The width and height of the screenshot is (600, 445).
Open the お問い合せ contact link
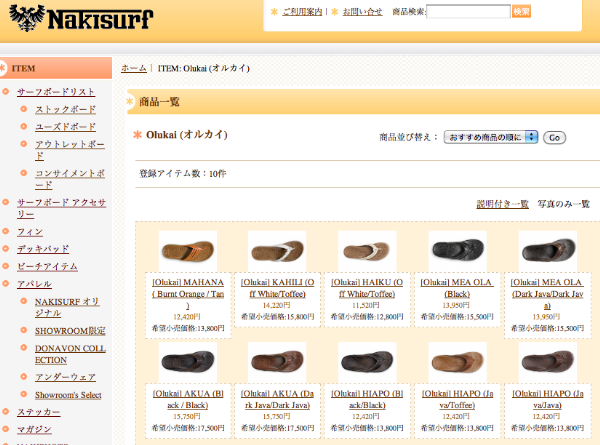362,11
